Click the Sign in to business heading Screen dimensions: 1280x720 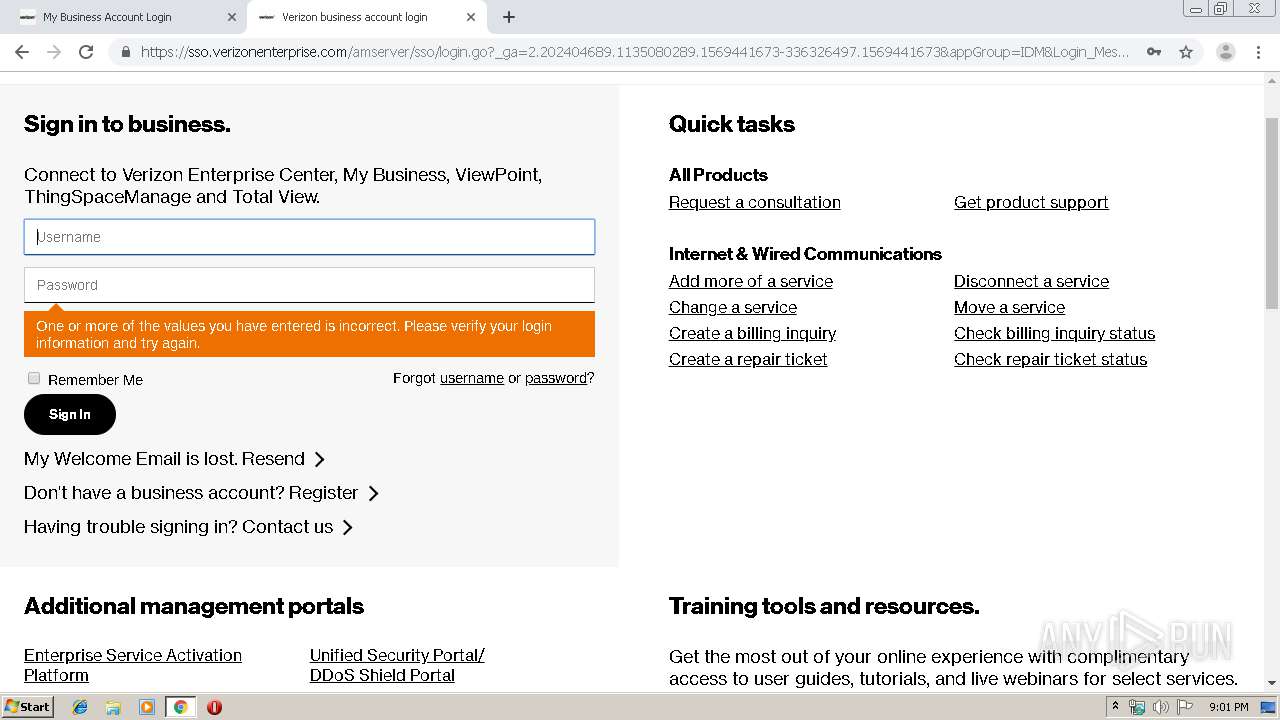tap(127, 124)
